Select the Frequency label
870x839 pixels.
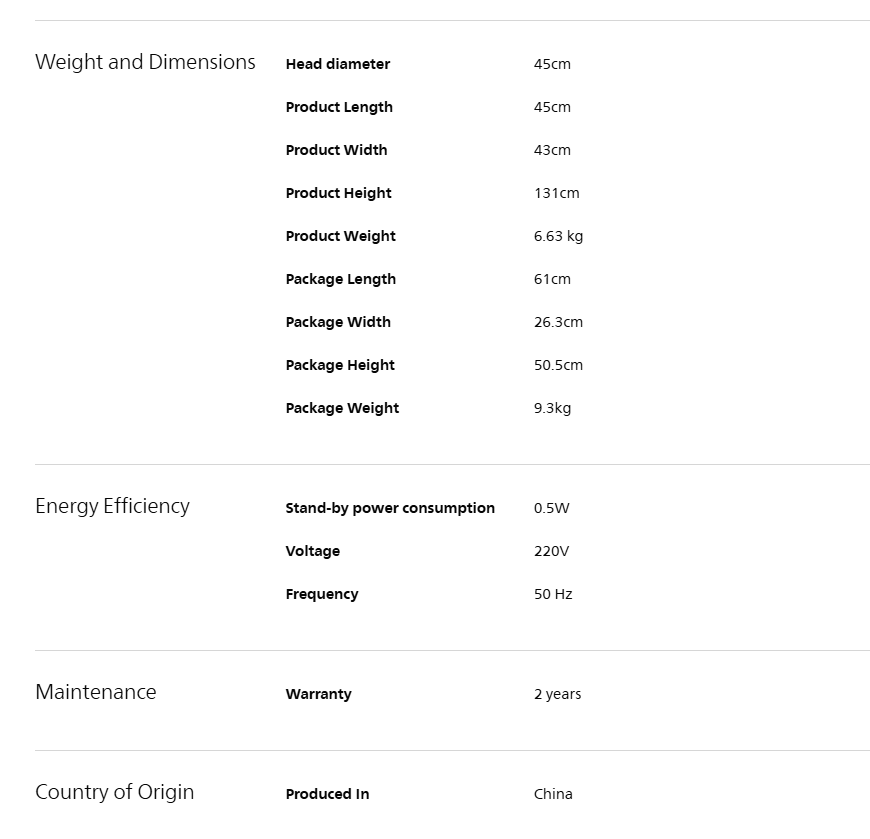pos(322,594)
